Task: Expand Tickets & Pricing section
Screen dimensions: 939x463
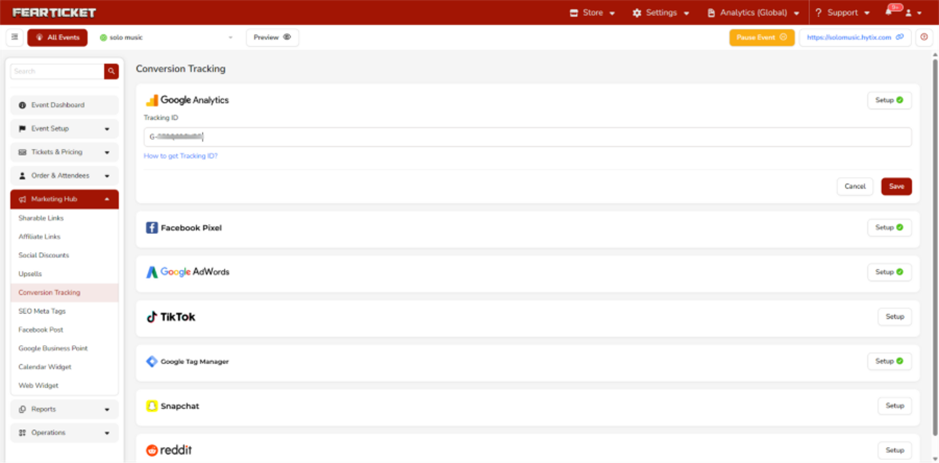Action: [x=65, y=152]
